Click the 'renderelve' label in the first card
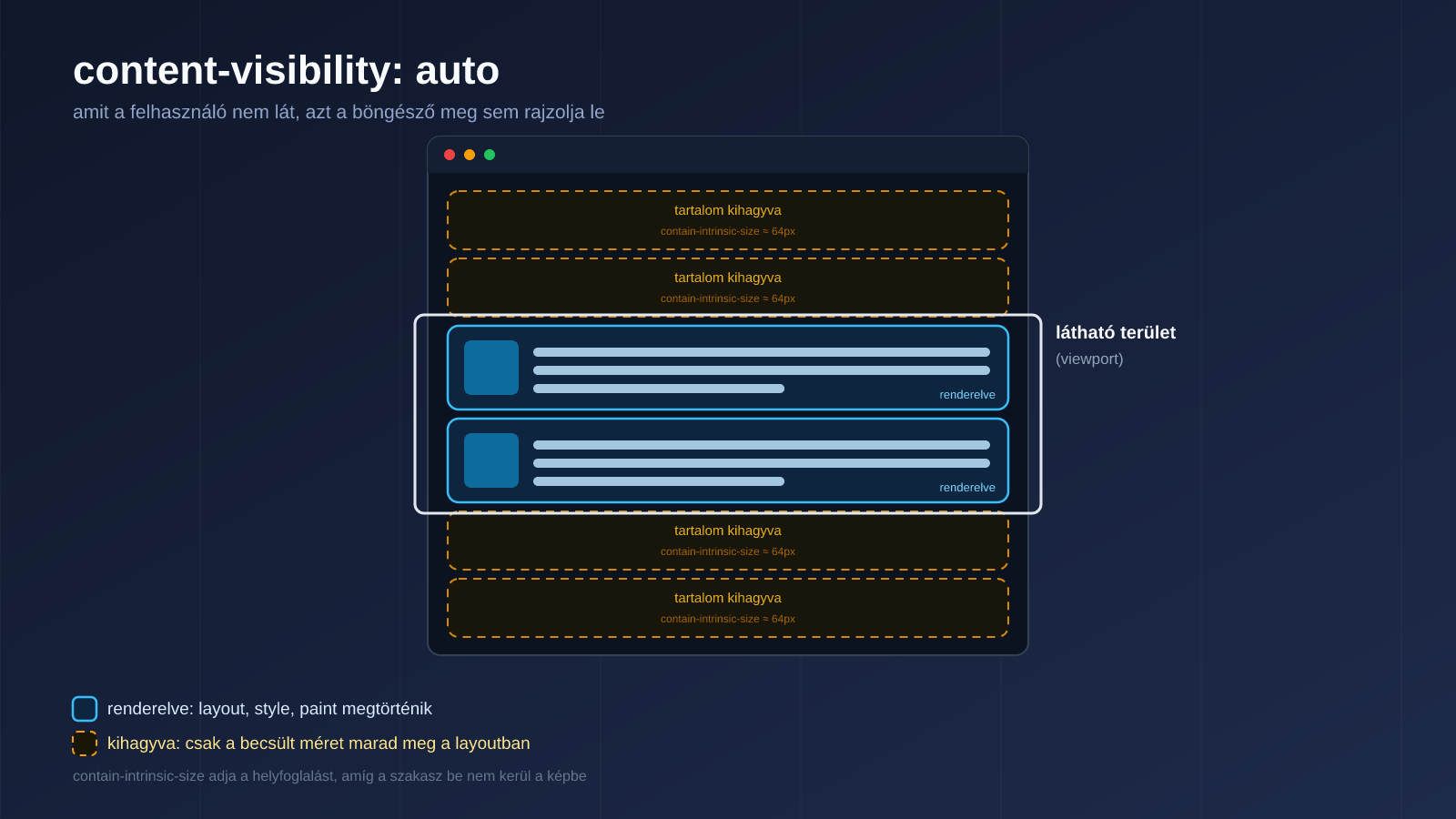This screenshot has width=1456, height=819. click(x=967, y=395)
